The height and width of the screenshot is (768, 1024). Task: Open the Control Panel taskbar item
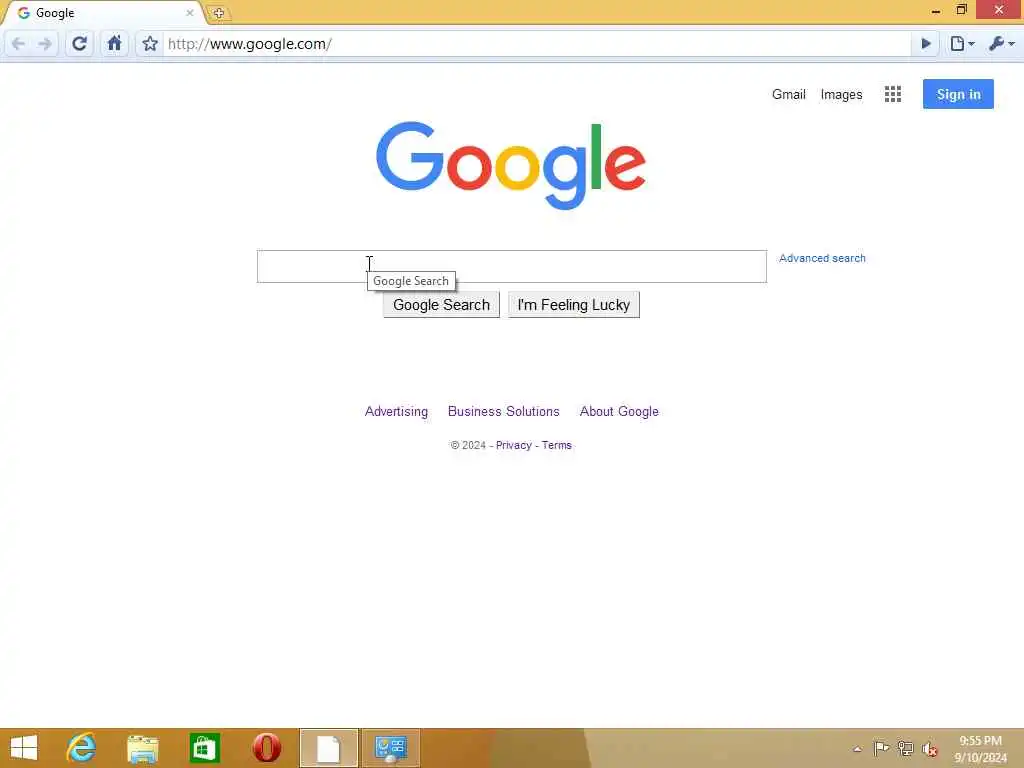(x=391, y=748)
